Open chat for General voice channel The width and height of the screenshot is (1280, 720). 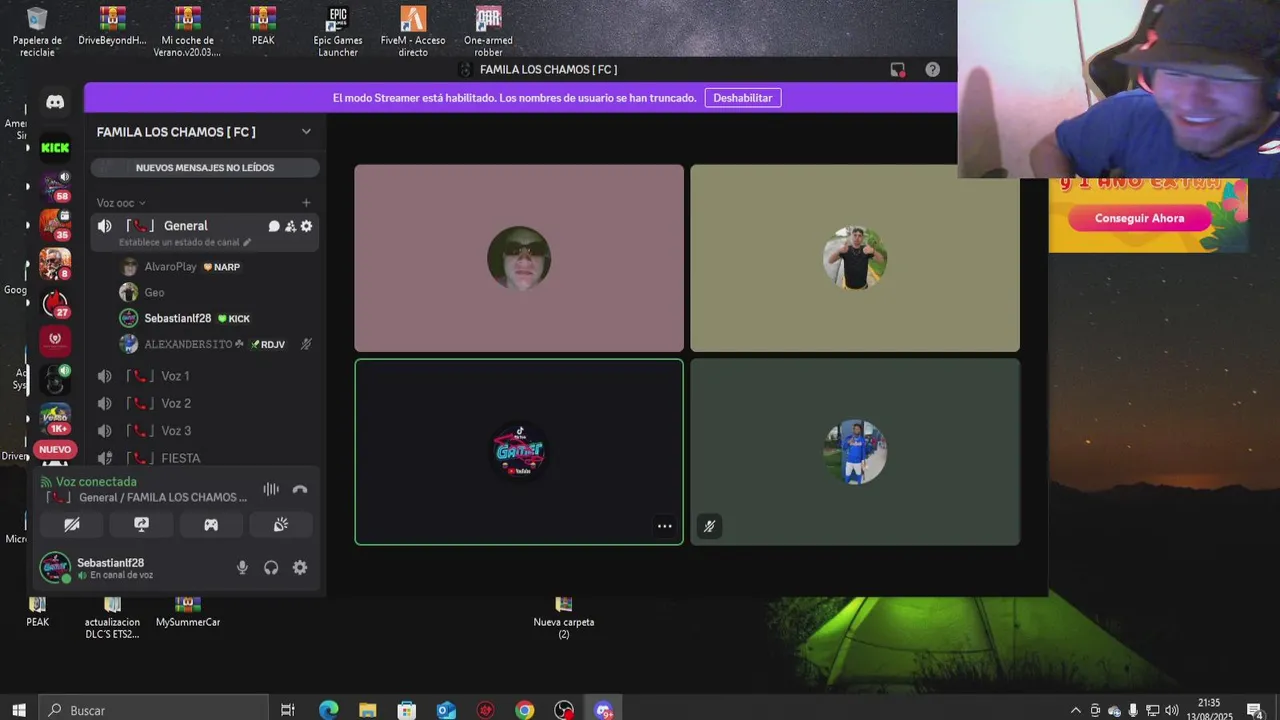point(274,226)
